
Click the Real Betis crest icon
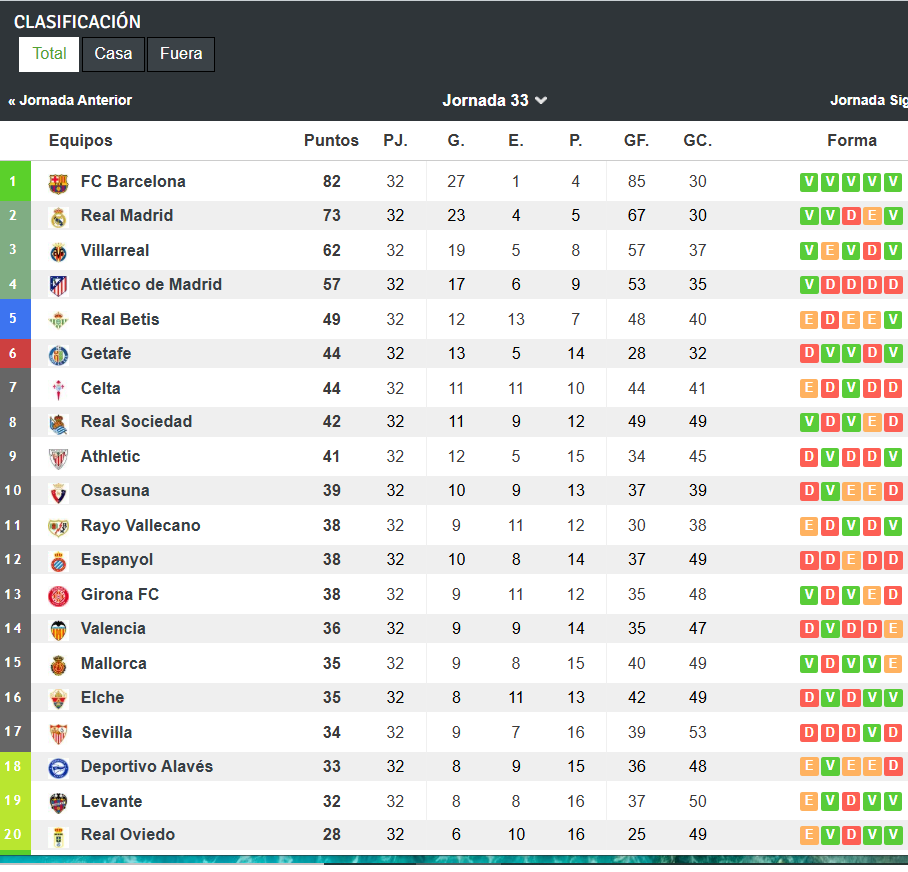59,321
